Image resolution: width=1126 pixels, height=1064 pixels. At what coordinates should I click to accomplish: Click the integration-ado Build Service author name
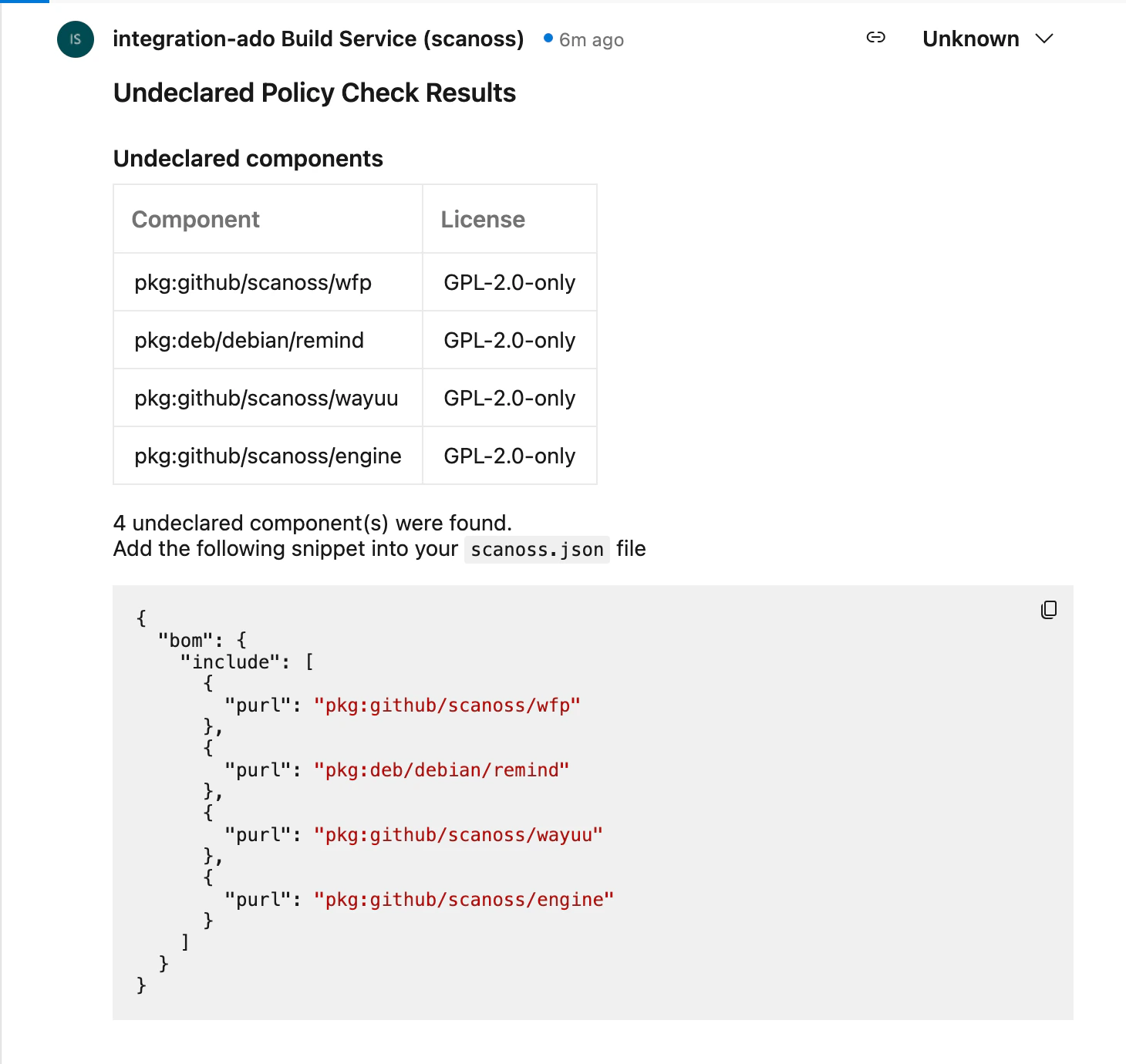(x=318, y=39)
